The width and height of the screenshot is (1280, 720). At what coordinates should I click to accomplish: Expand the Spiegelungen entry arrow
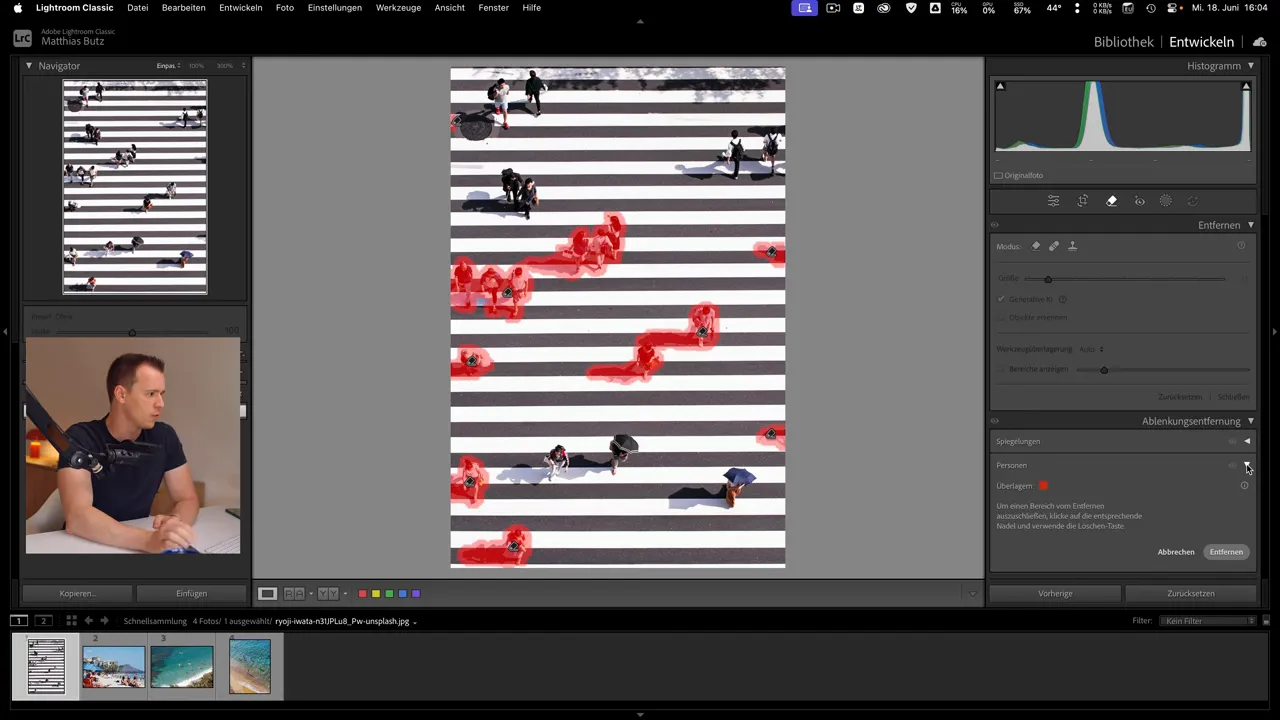1247,441
